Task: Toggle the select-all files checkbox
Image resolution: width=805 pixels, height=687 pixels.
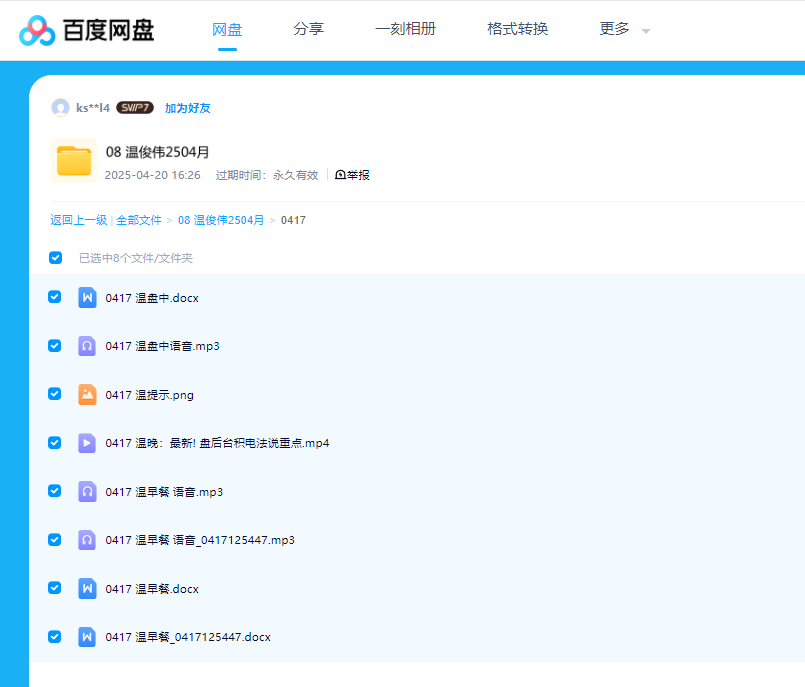Action: 56,258
